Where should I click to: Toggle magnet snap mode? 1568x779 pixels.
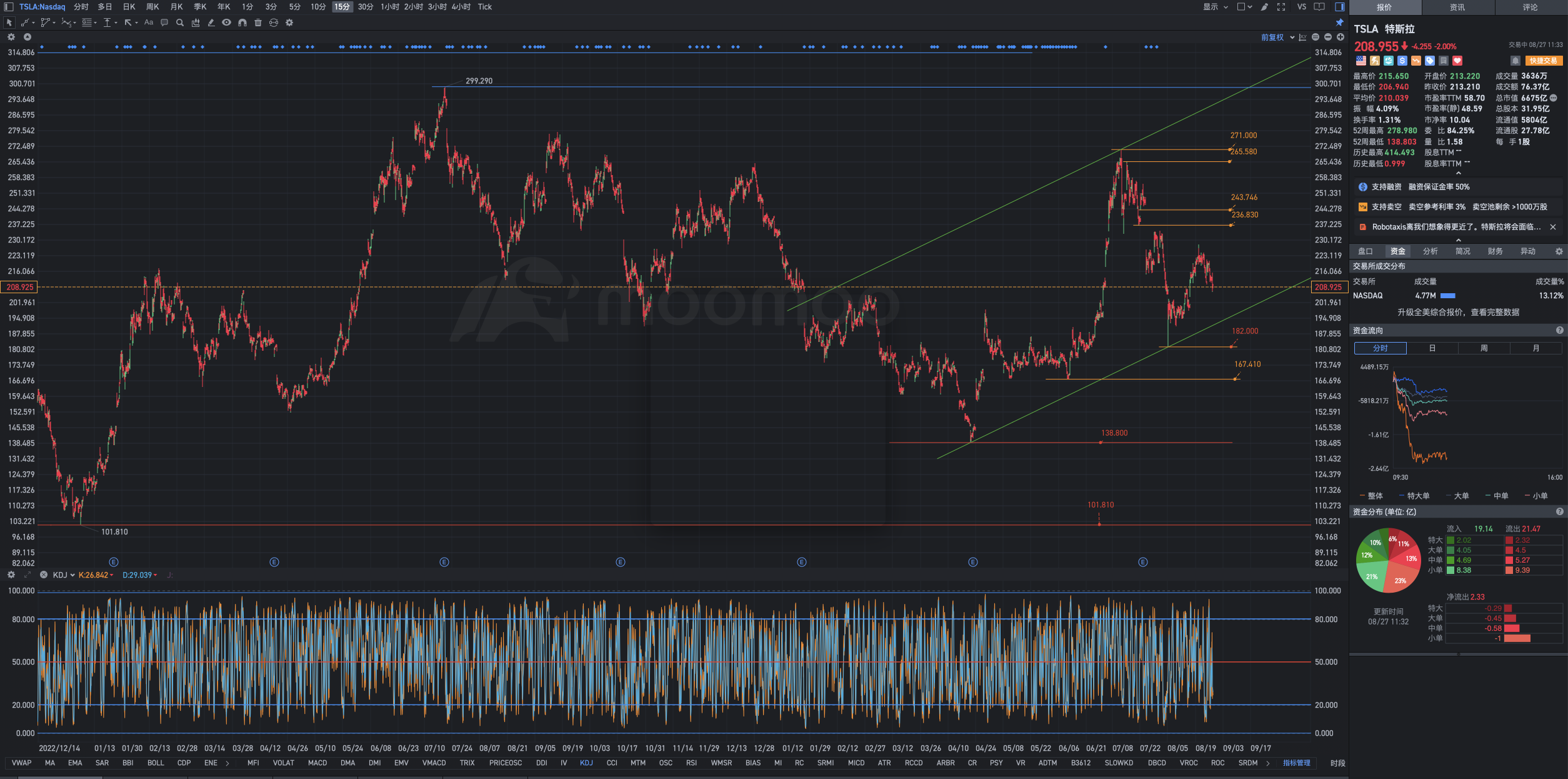242,23
